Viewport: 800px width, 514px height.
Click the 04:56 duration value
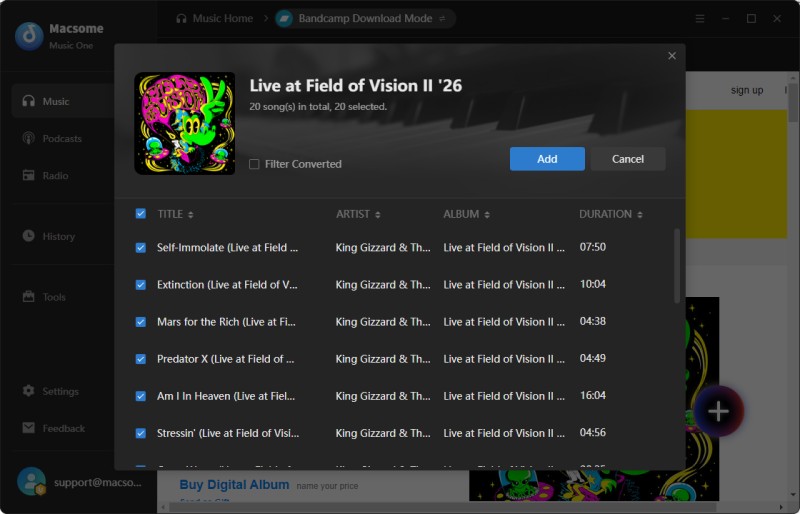click(x=593, y=433)
